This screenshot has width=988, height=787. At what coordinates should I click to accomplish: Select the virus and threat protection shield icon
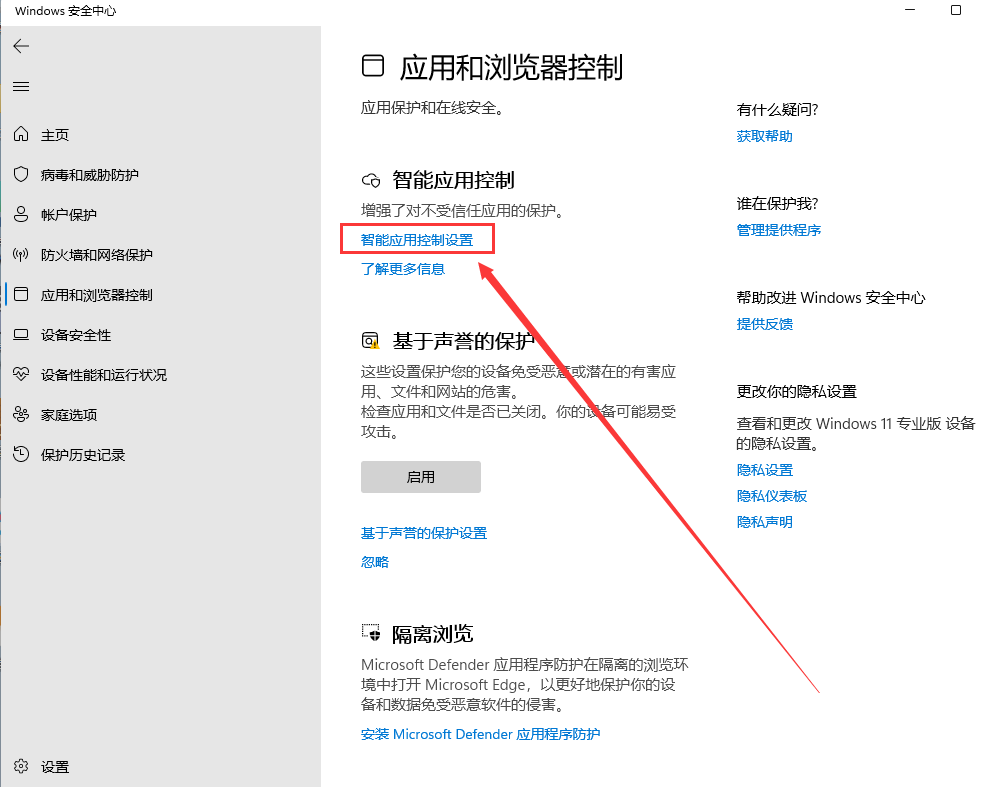tap(21, 175)
